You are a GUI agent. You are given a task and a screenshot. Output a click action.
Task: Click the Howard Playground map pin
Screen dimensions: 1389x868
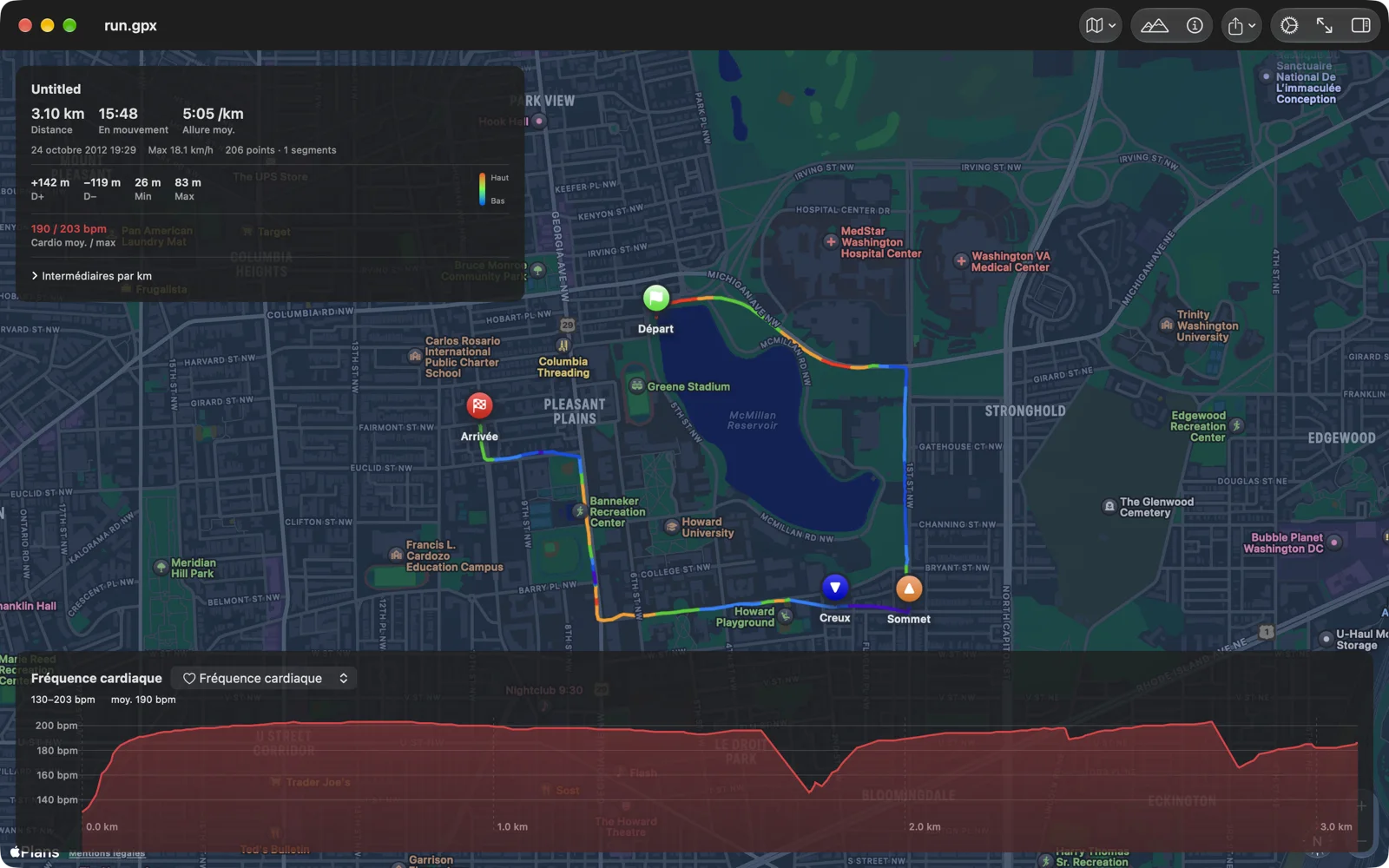click(x=786, y=616)
